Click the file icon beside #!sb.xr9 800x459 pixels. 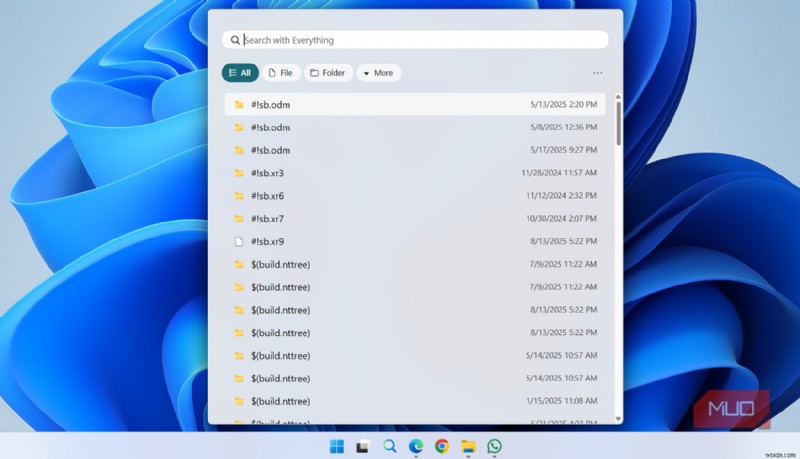[x=239, y=242]
